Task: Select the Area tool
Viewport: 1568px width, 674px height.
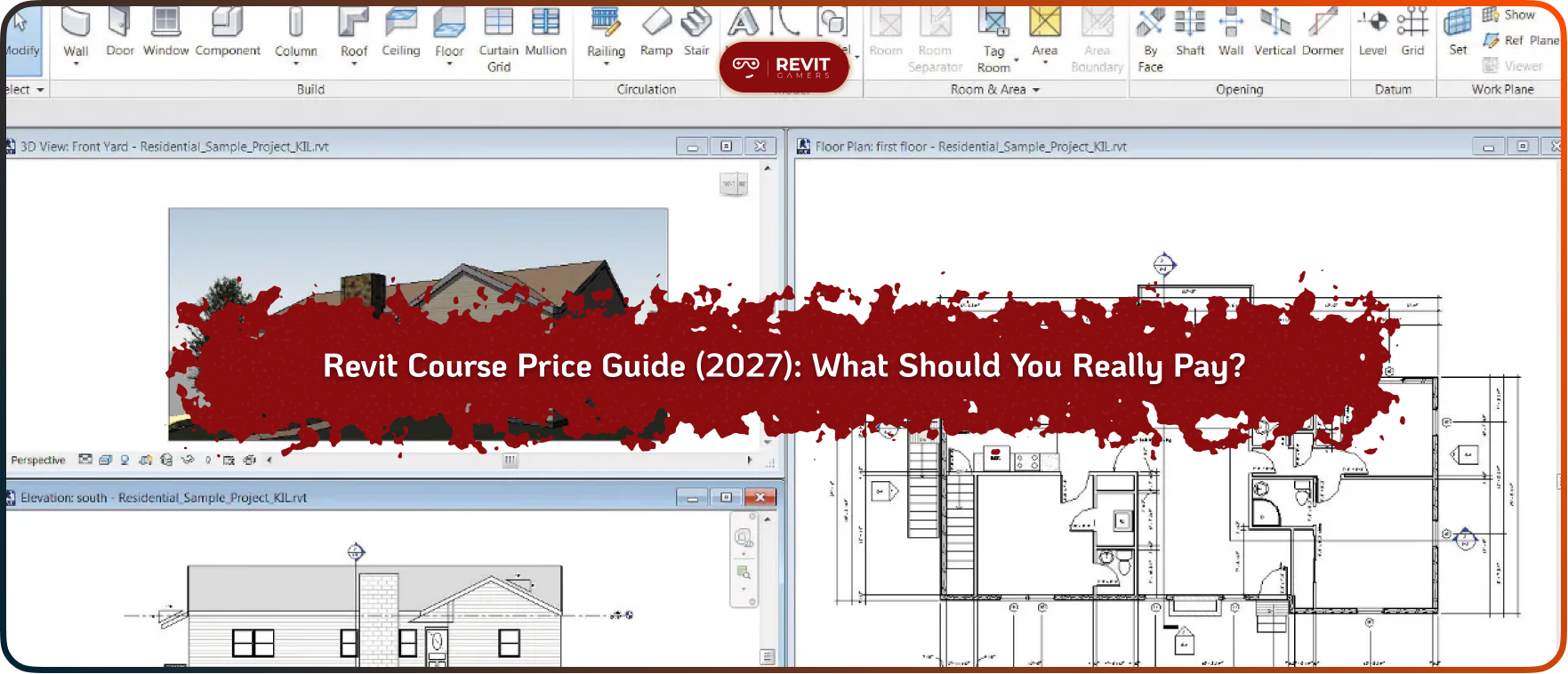Action: [x=1045, y=32]
